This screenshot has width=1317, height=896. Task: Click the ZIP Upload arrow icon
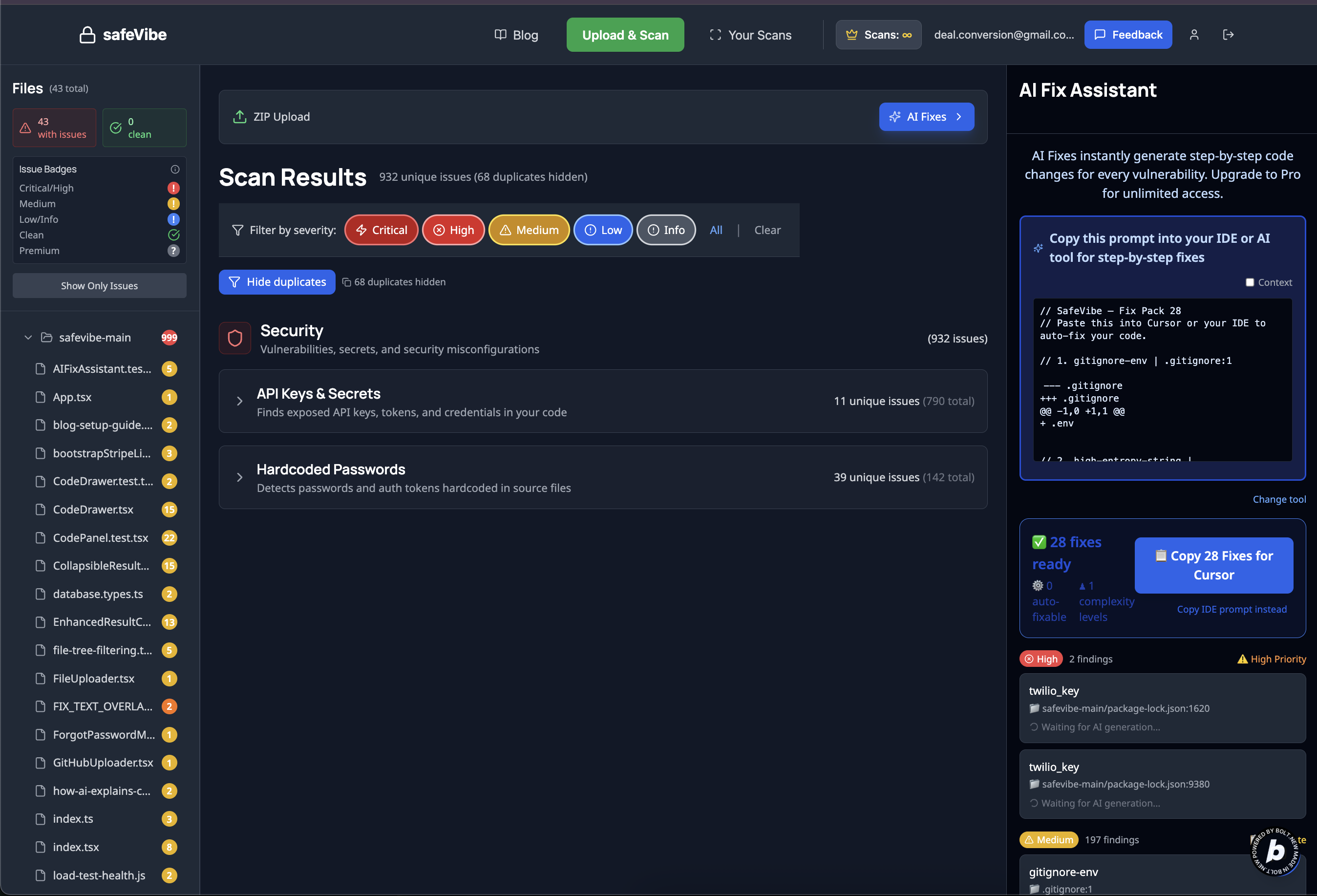240,117
